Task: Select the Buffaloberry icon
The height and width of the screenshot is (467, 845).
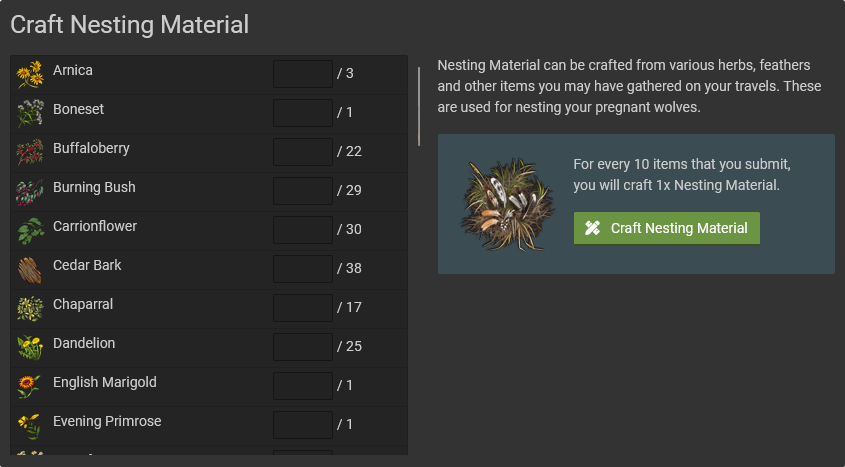Action: pos(31,152)
